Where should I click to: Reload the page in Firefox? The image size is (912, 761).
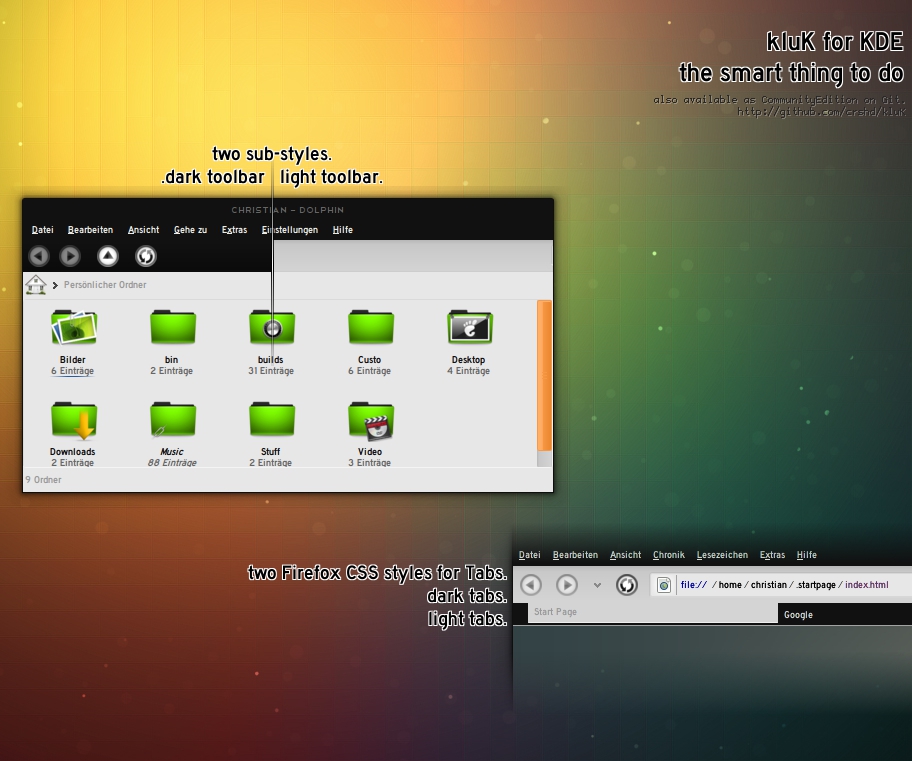pos(626,585)
